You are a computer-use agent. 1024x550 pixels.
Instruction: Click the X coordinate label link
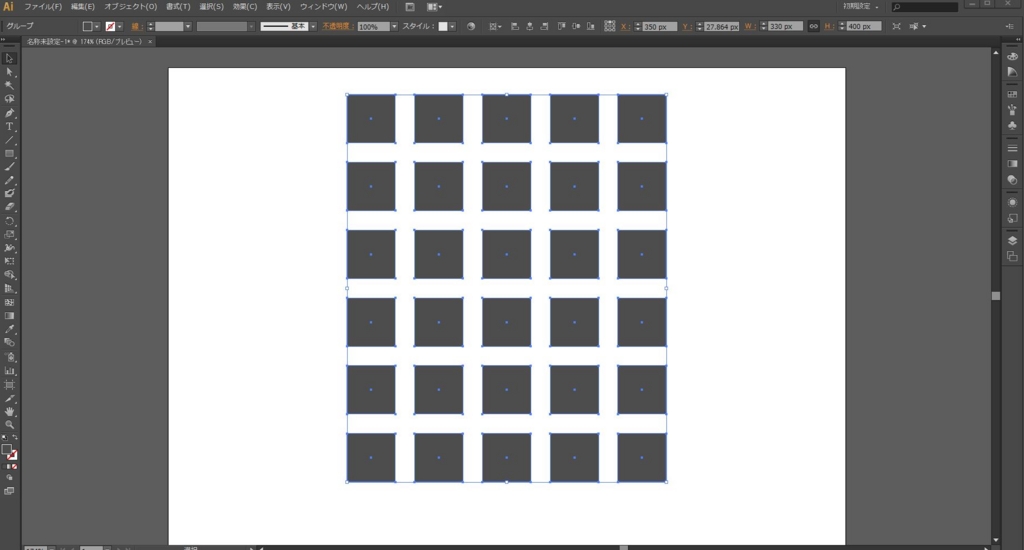tap(625, 27)
